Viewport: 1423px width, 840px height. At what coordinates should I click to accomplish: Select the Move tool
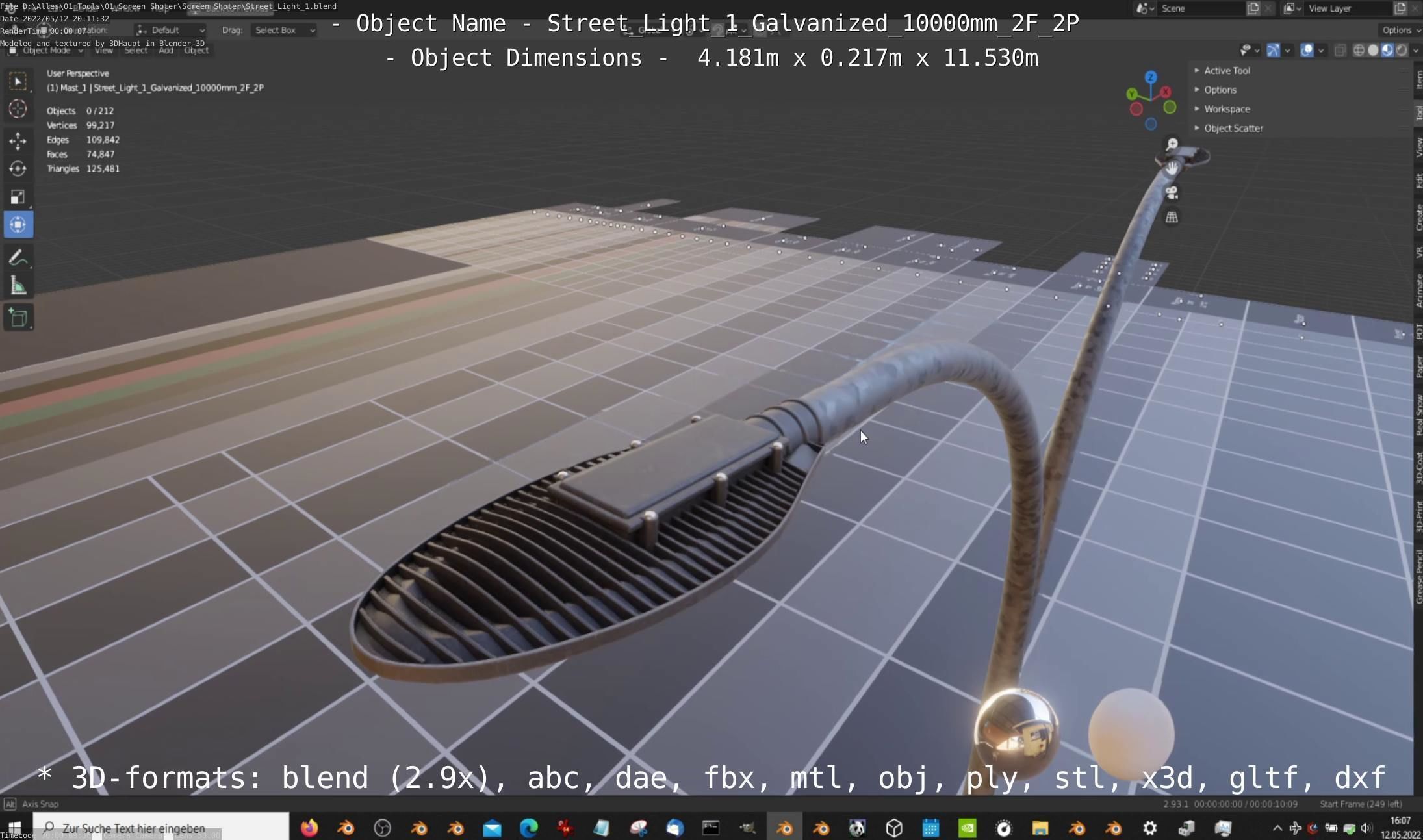click(18, 140)
